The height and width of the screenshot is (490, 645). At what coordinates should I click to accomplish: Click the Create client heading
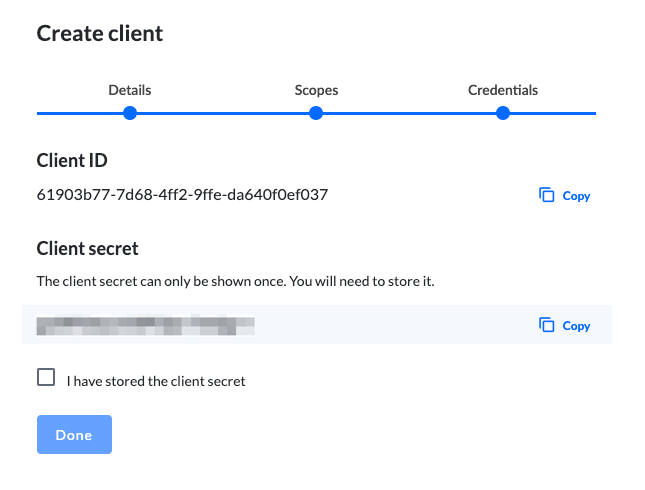pyautogui.click(x=100, y=33)
